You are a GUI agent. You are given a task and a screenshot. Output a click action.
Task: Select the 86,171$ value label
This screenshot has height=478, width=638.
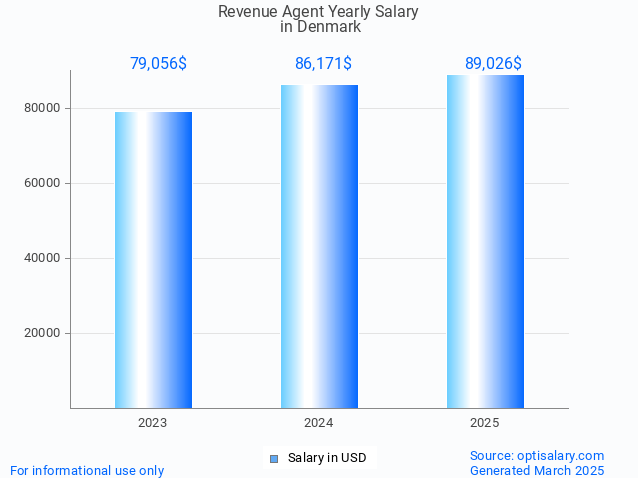(323, 64)
